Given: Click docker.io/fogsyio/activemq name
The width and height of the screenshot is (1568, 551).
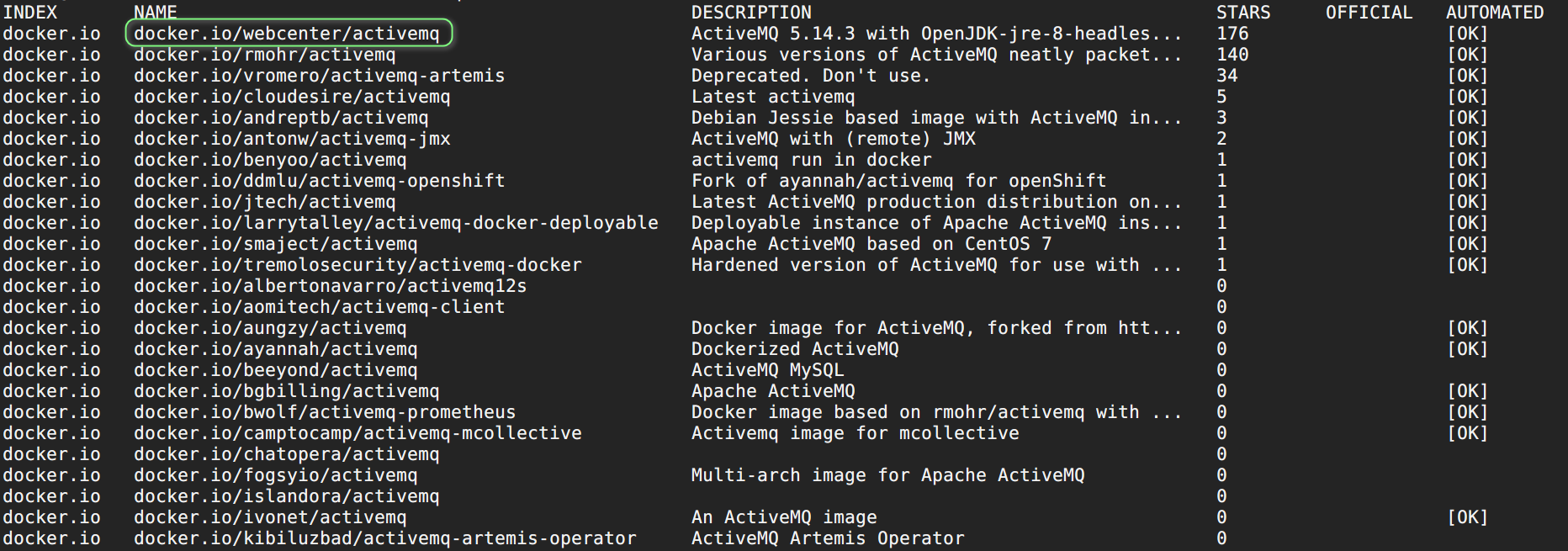Looking at the screenshot, I should (x=276, y=475).
